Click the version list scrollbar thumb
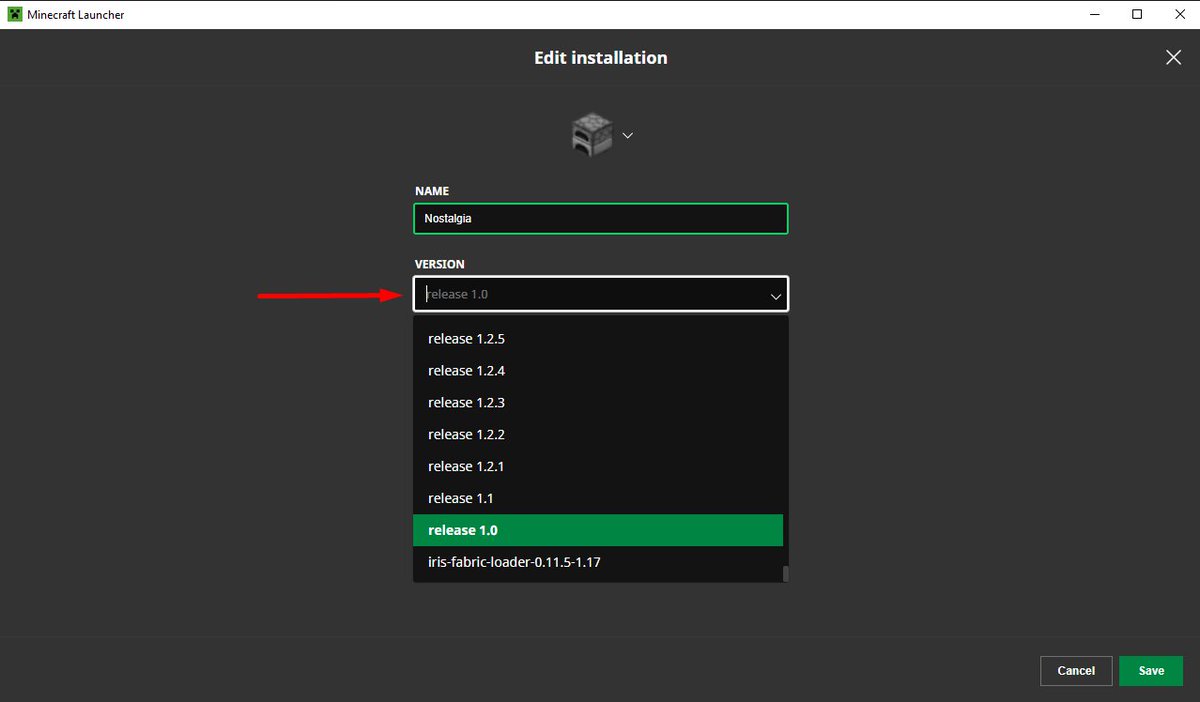The image size is (1200, 702). click(x=786, y=574)
